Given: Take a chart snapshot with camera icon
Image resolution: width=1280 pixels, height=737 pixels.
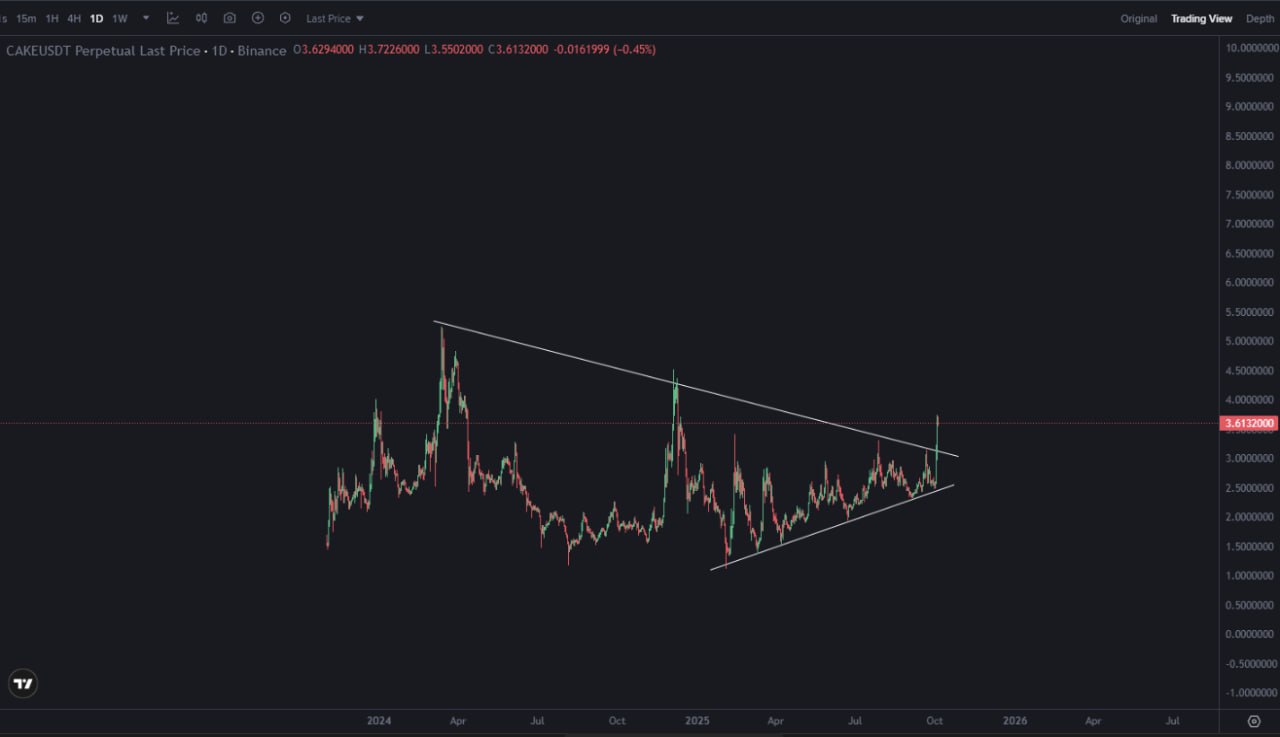Looking at the screenshot, I should (x=230, y=18).
